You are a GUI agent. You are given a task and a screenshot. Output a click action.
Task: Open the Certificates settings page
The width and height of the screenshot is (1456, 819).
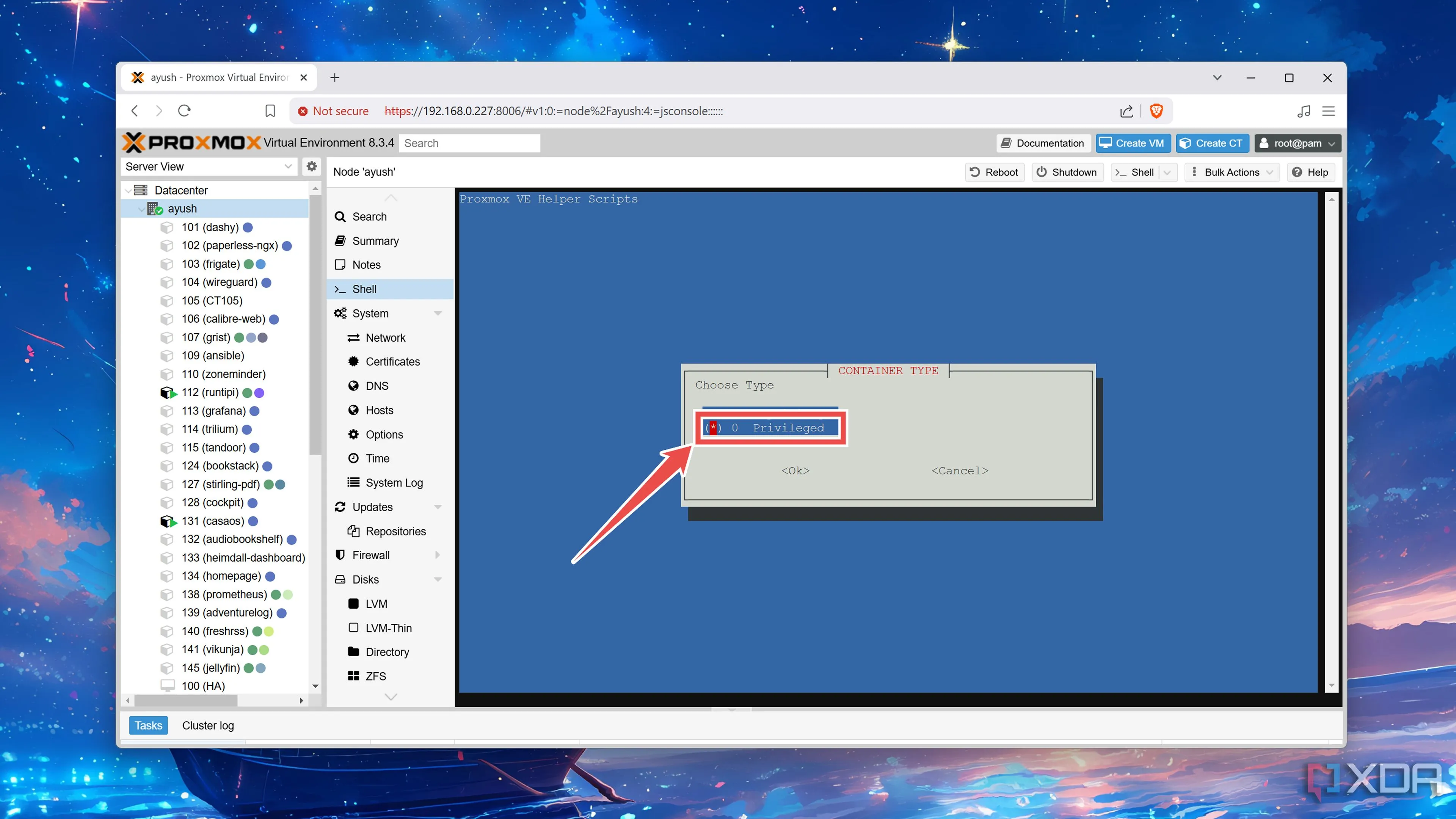pos(392,362)
